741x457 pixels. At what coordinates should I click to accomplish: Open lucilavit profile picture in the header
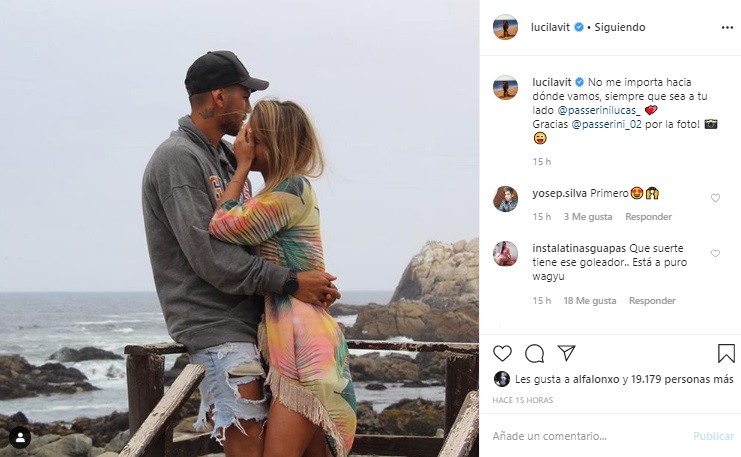click(505, 27)
